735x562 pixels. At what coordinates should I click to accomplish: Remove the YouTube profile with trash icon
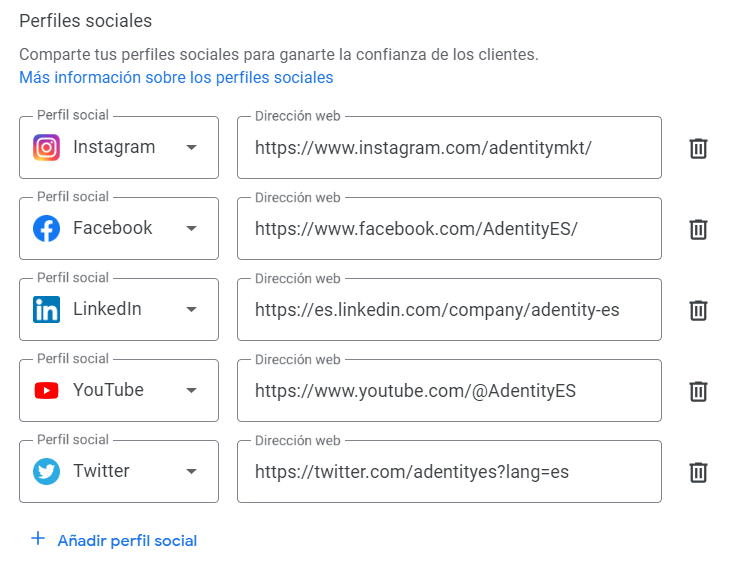pyautogui.click(x=698, y=391)
